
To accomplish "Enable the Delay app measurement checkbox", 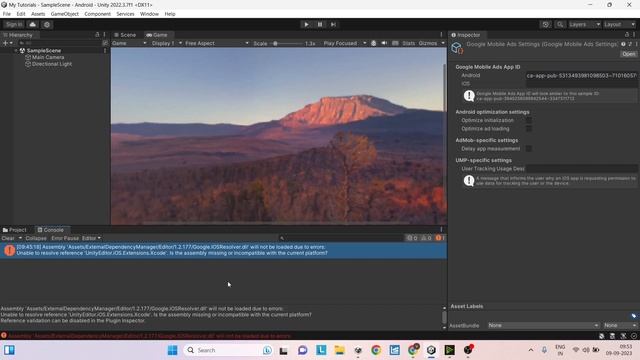I will pos(529,149).
